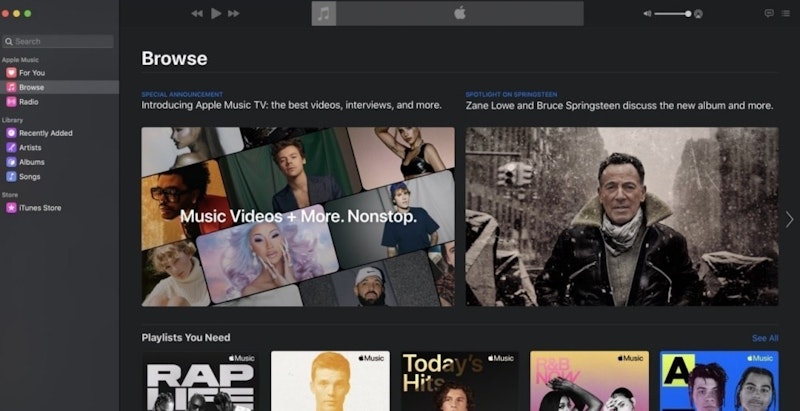Skip to previous track with rewind icon
The width and height of the screenshot is (800, 411).
tap(197, 14)
